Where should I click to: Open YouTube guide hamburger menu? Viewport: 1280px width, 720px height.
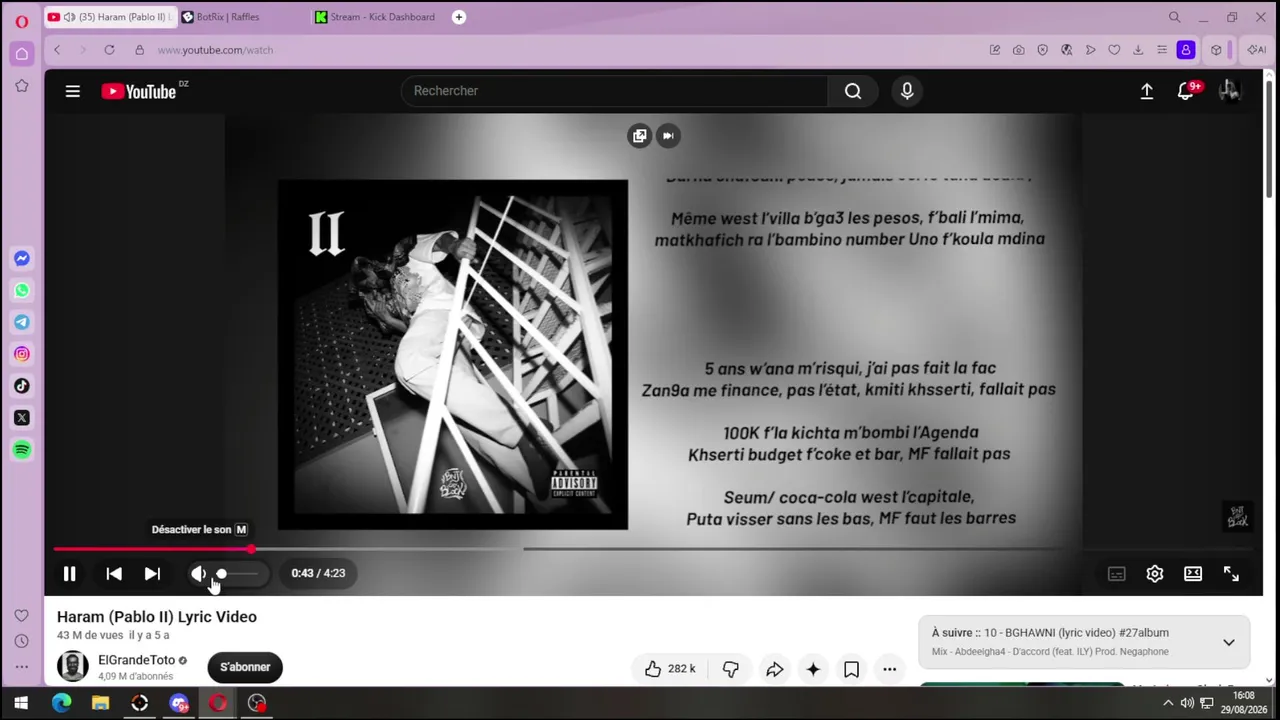73,91
